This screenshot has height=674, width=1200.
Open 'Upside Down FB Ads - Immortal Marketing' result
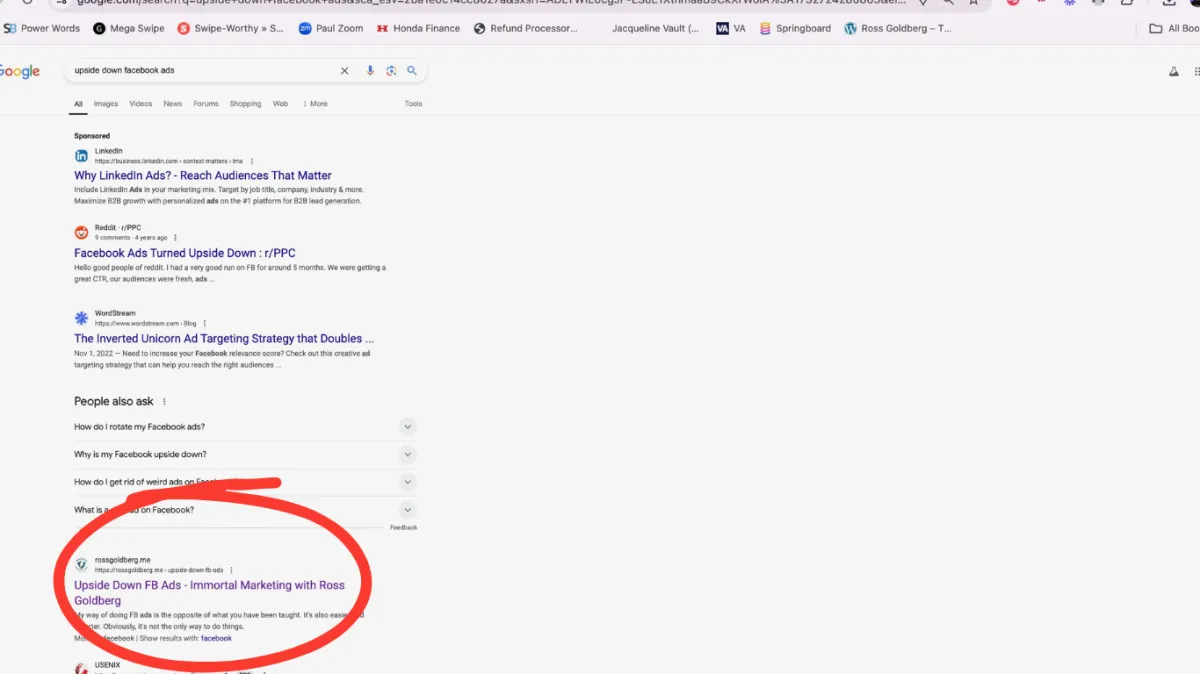(209, 593)
